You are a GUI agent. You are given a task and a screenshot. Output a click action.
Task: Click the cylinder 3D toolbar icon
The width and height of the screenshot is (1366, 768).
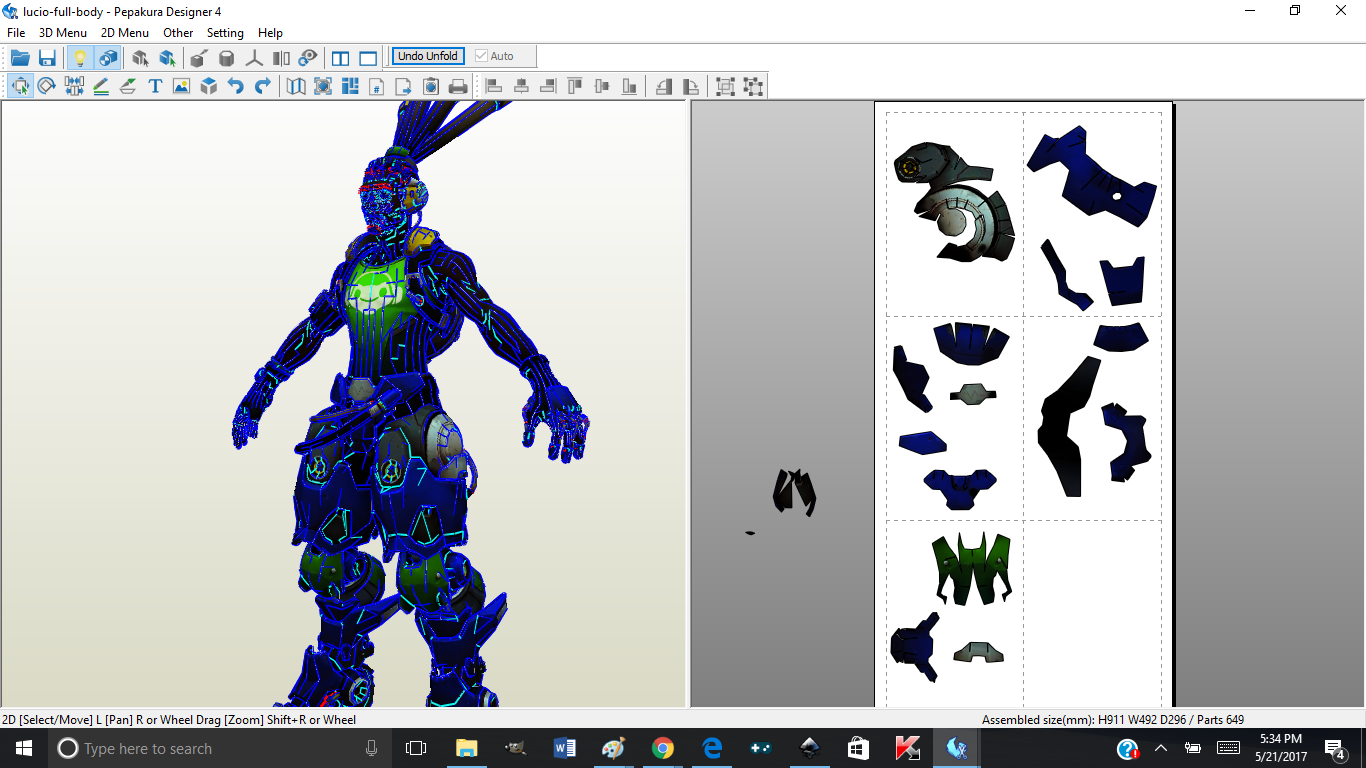[227, 58]
